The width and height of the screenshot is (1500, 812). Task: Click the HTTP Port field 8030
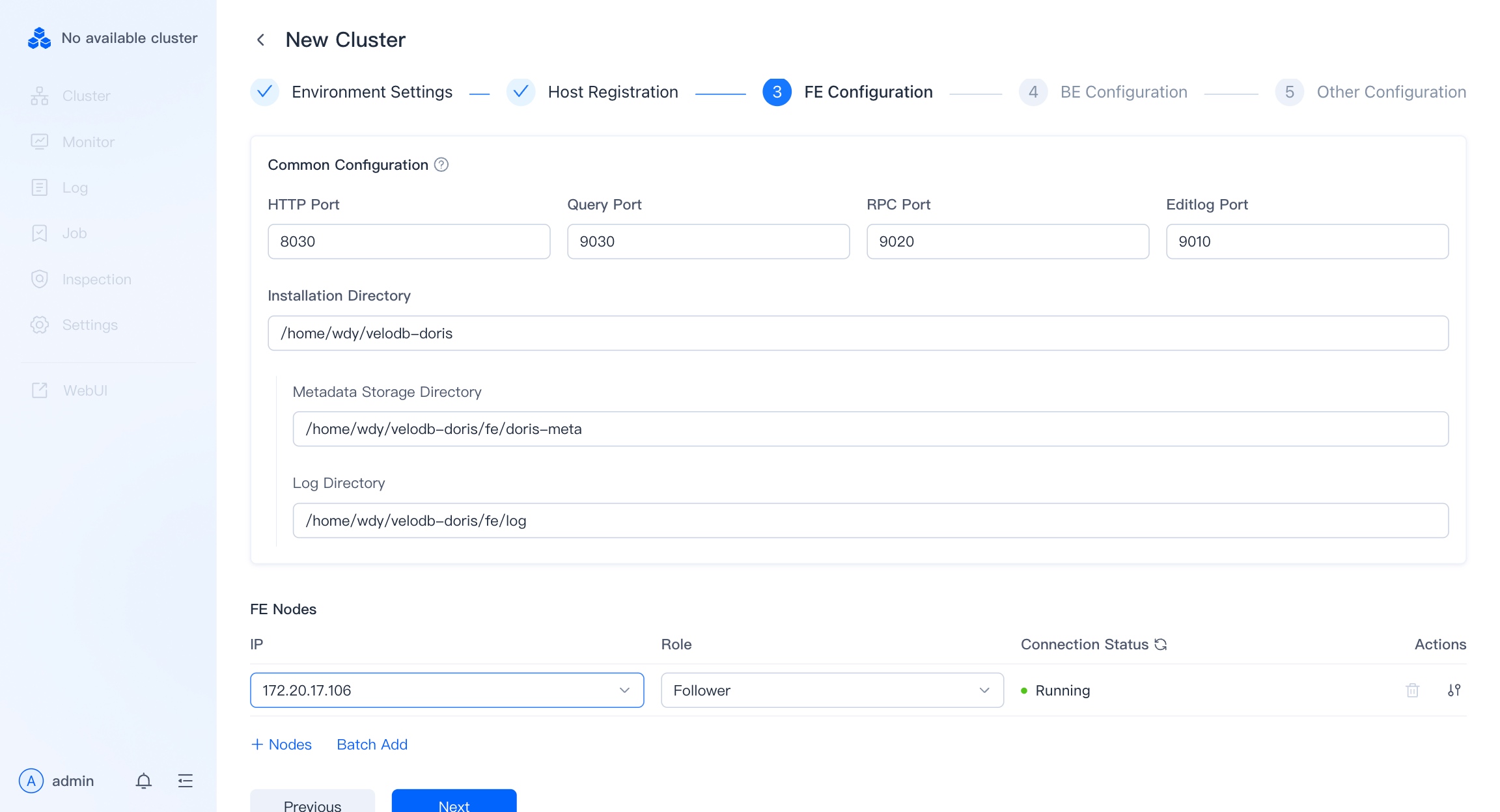(x=409, y=241)
